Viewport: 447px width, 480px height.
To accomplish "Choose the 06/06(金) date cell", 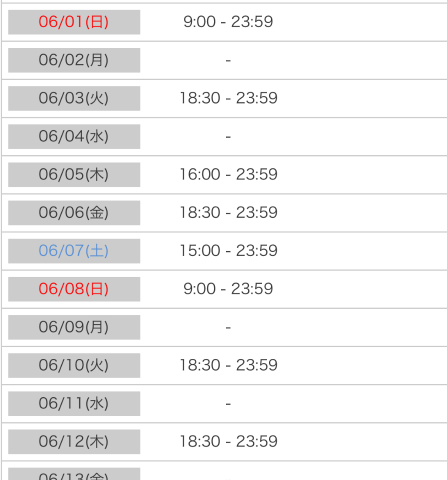I will pos(74,213).
